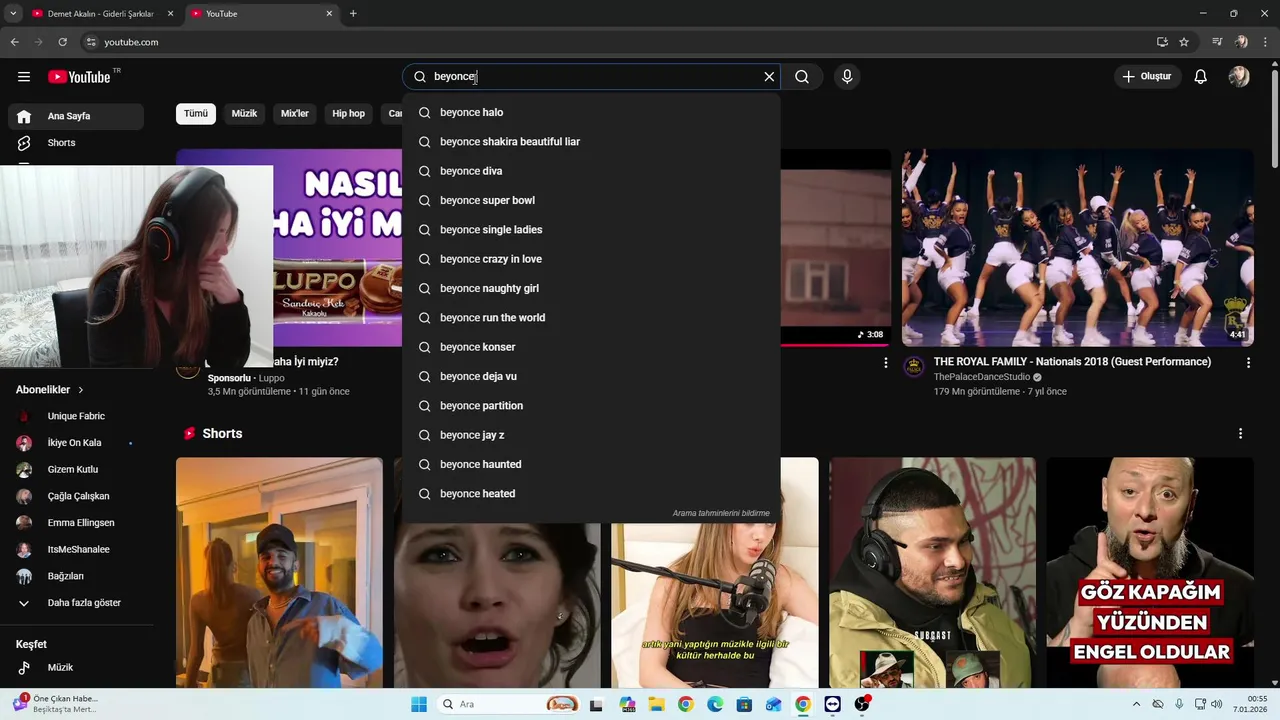This screenshot has width=1280, height=720.
Task: Choose "beyonce shakira beautiful liar" suggestion
Action: click(x=591, y=142)
